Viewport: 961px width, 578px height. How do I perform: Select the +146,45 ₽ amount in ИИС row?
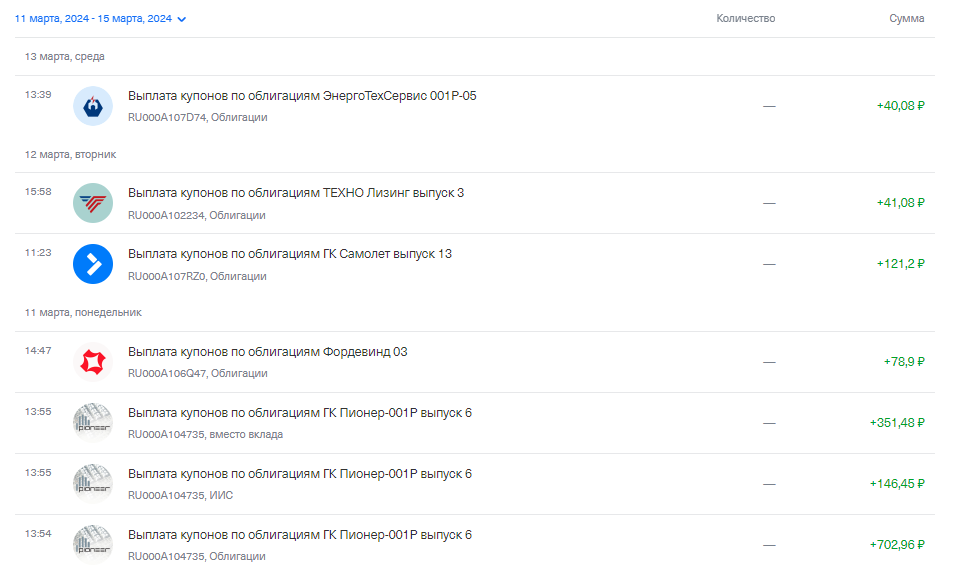[897, 484]
